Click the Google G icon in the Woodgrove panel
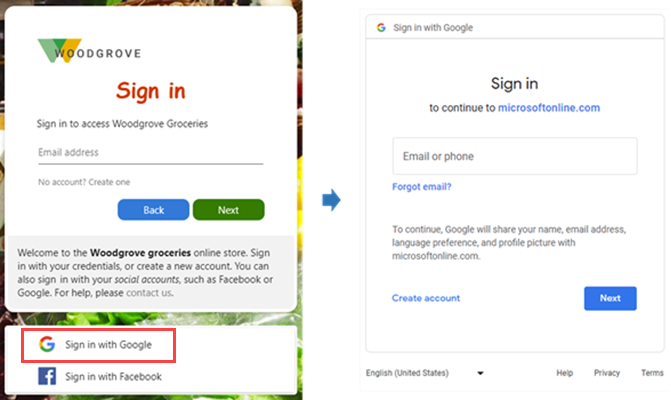671x400 pixels. [46, 344]
